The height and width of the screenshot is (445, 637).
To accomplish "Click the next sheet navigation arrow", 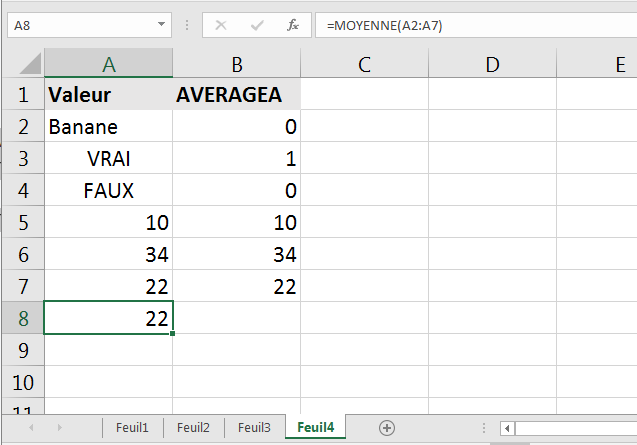I will pos(60,428).
